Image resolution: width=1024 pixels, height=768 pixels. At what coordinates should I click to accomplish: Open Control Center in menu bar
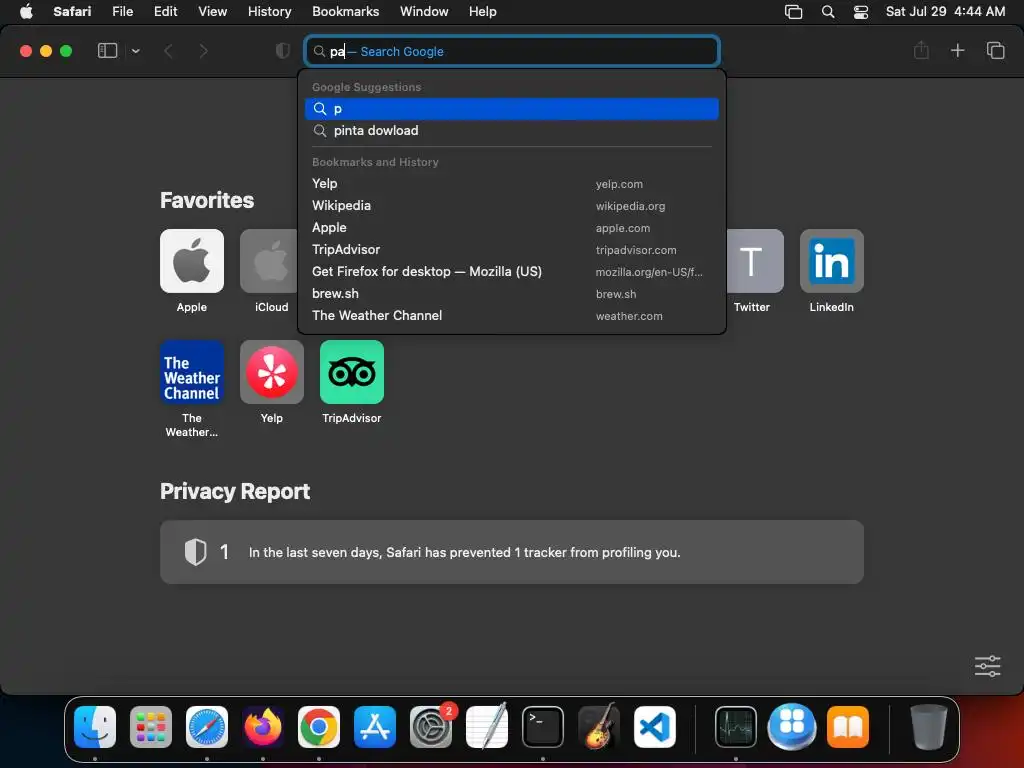click(861, 12)
